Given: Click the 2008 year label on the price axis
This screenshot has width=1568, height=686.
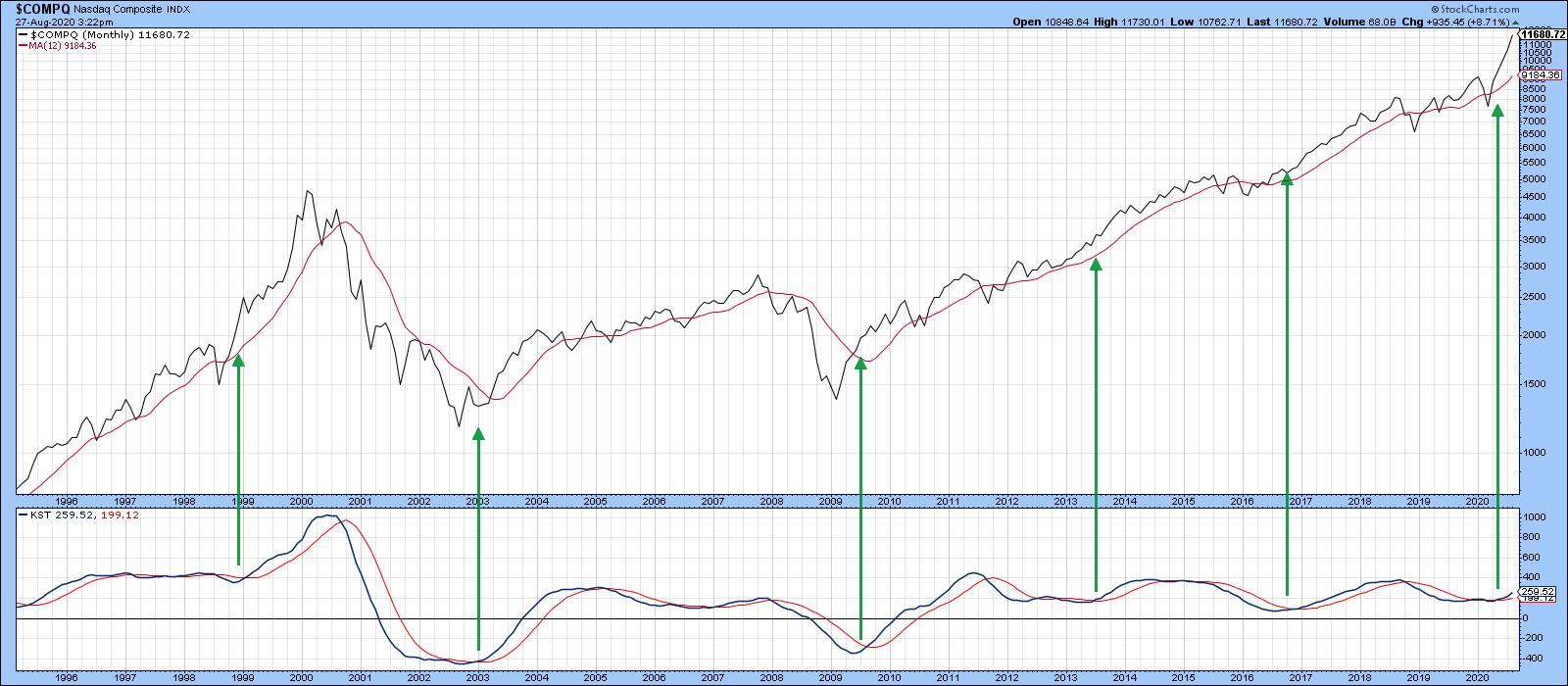Looking at the screenshot, I should (771, 500).
